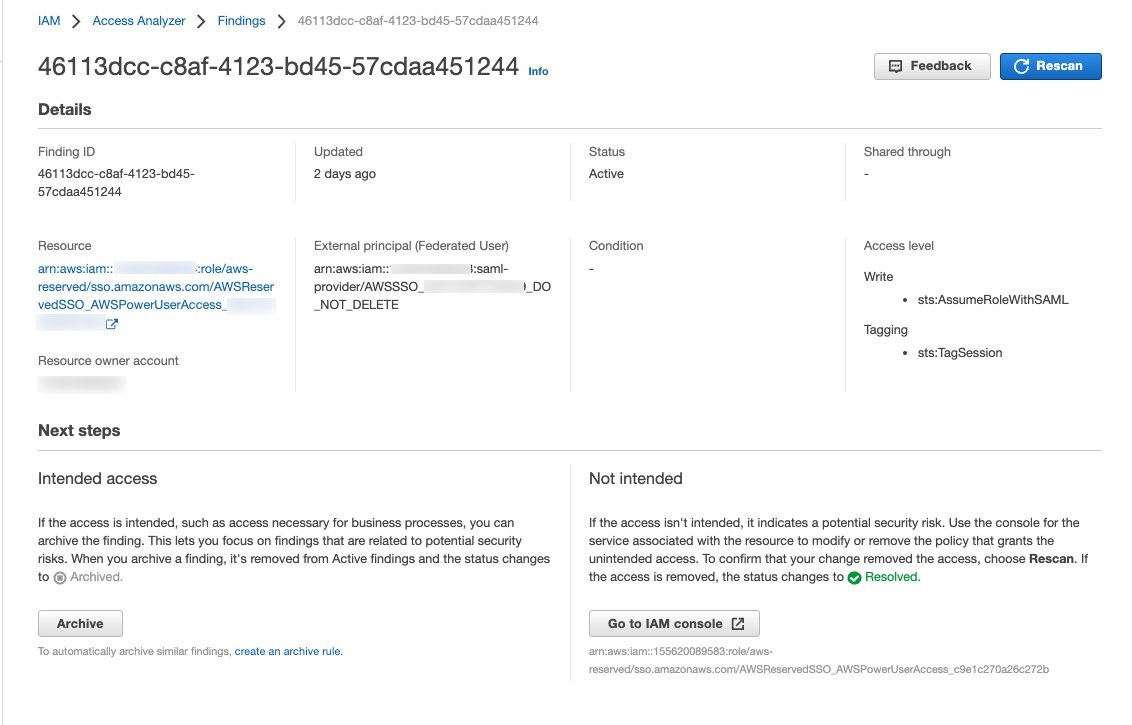Open the Info link next to the finding title
Image resolution: width=1132 pixels, height=725 pixels.
pos(538,71)
